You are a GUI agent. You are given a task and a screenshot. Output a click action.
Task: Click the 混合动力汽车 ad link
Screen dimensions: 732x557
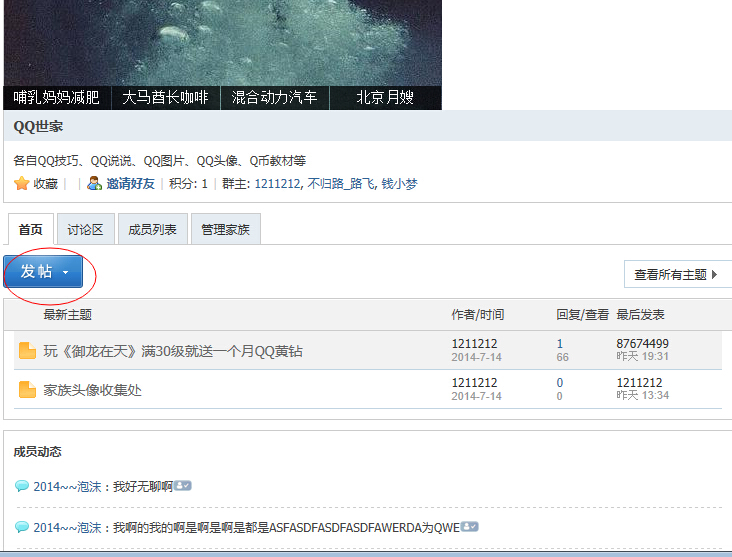coord(275,98)
